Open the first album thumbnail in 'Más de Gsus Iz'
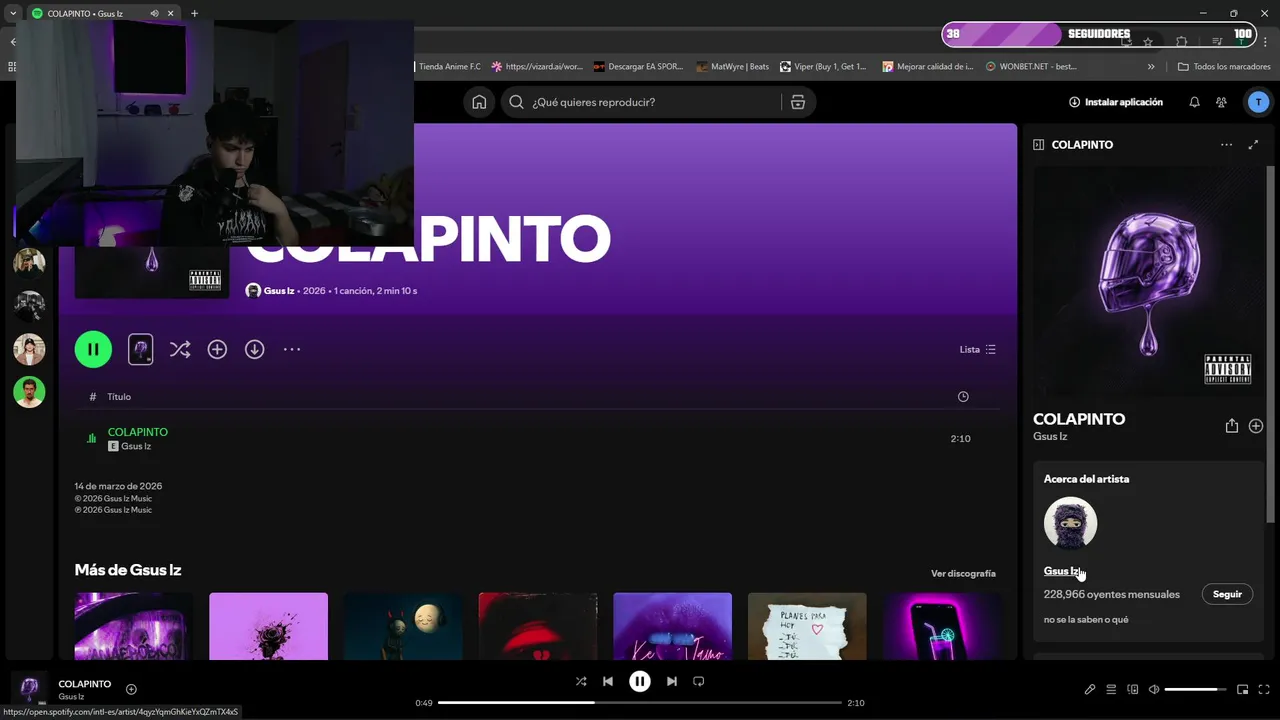 pos(134,626)
